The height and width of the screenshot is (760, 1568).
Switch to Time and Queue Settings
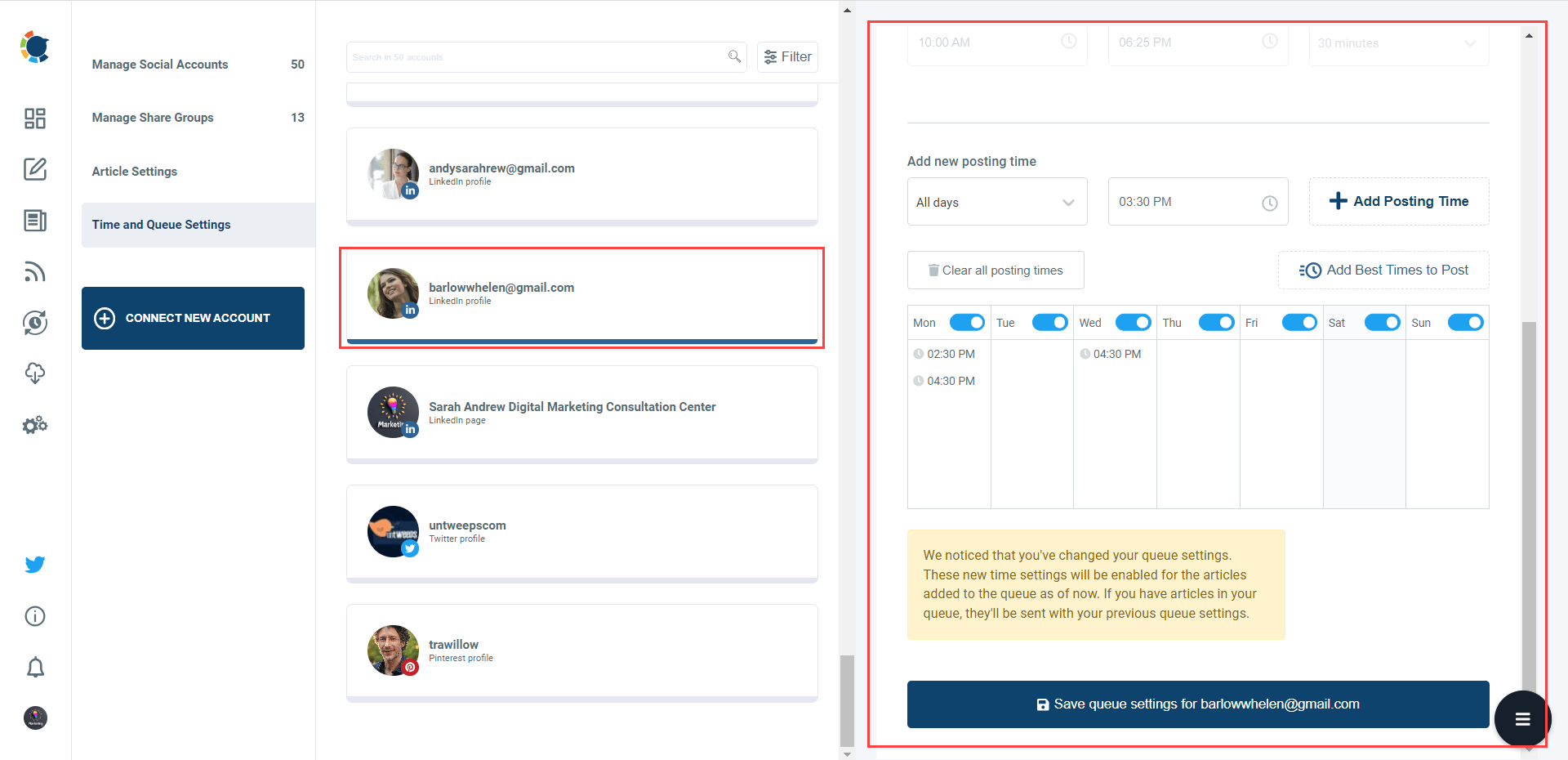tap(161, 224)
